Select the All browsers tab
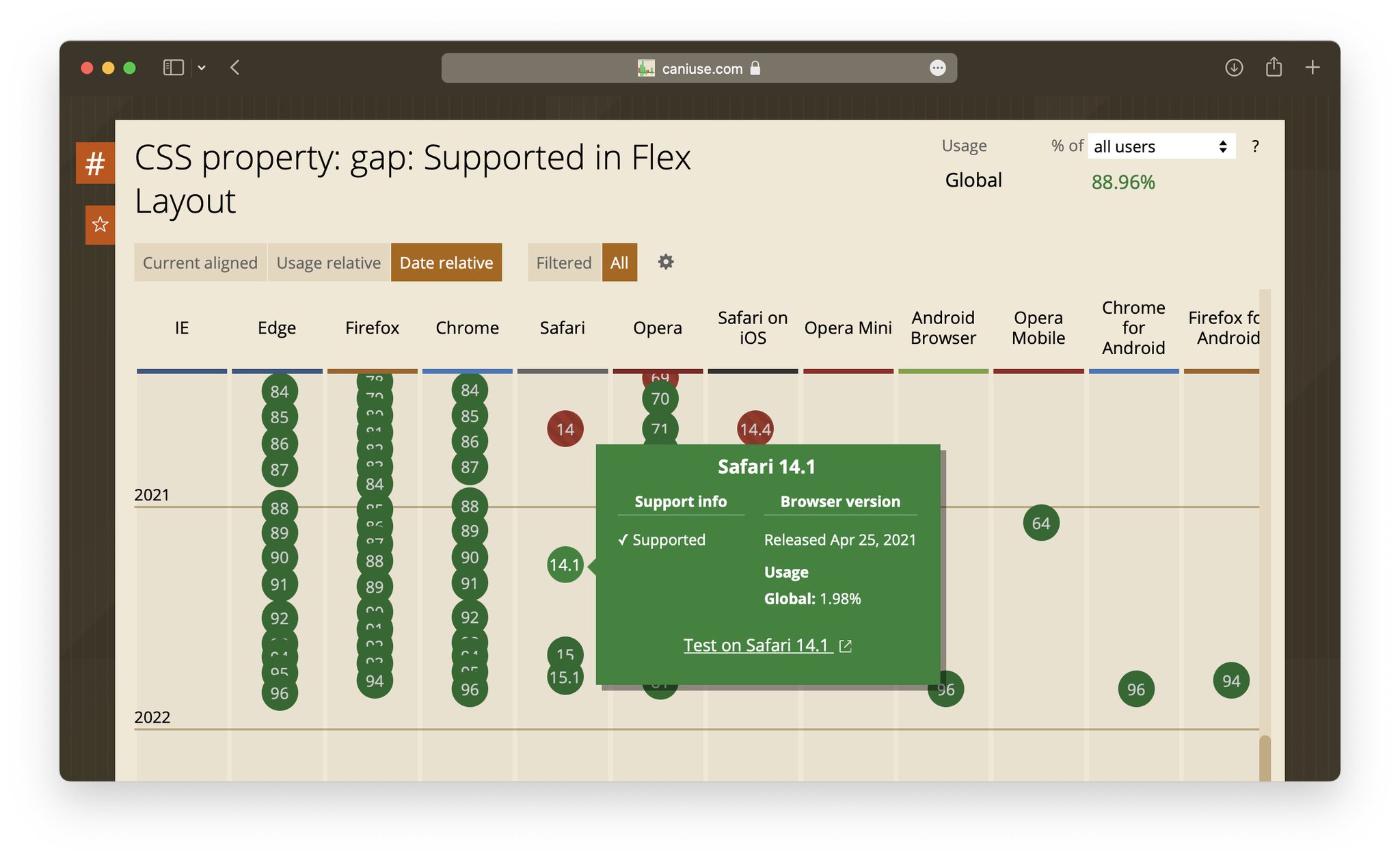Screen dimensions: 1400x860 pyautogui.click(x=619, y=263)
